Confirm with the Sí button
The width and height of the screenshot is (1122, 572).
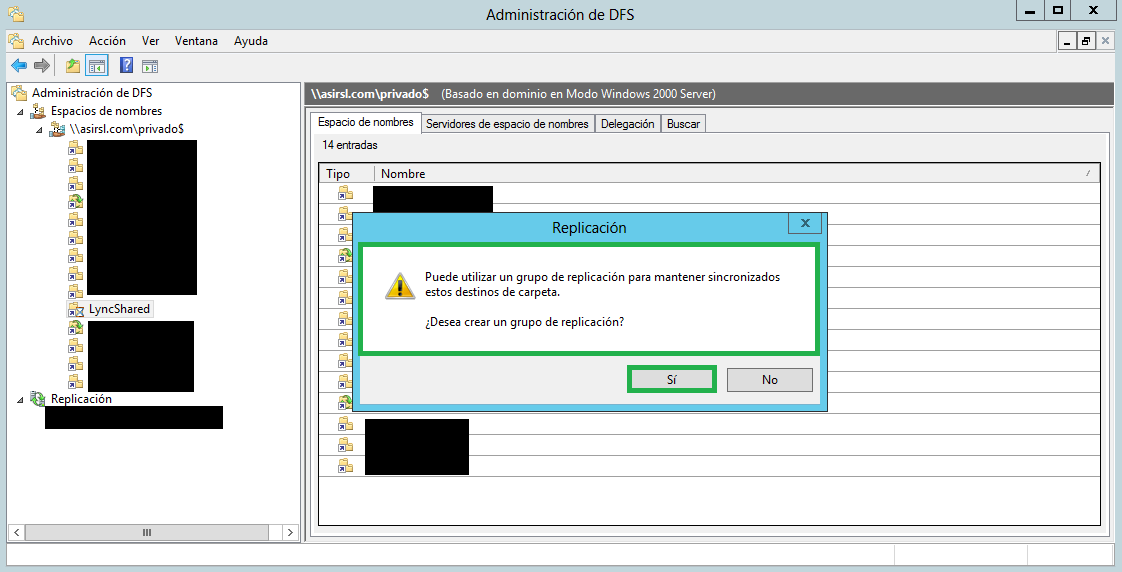click(x=671, y=379)
